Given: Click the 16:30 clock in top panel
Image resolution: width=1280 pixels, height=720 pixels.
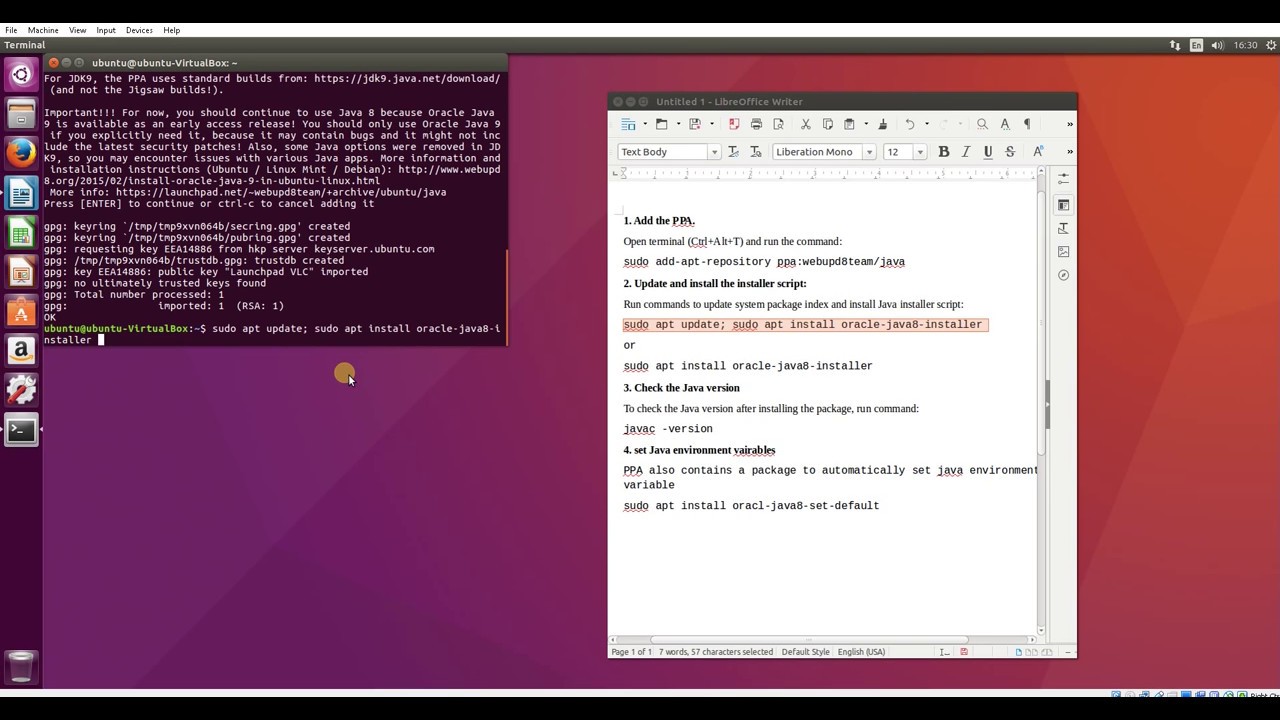Looking at the screenshot, I should (x=1245, y=45).
